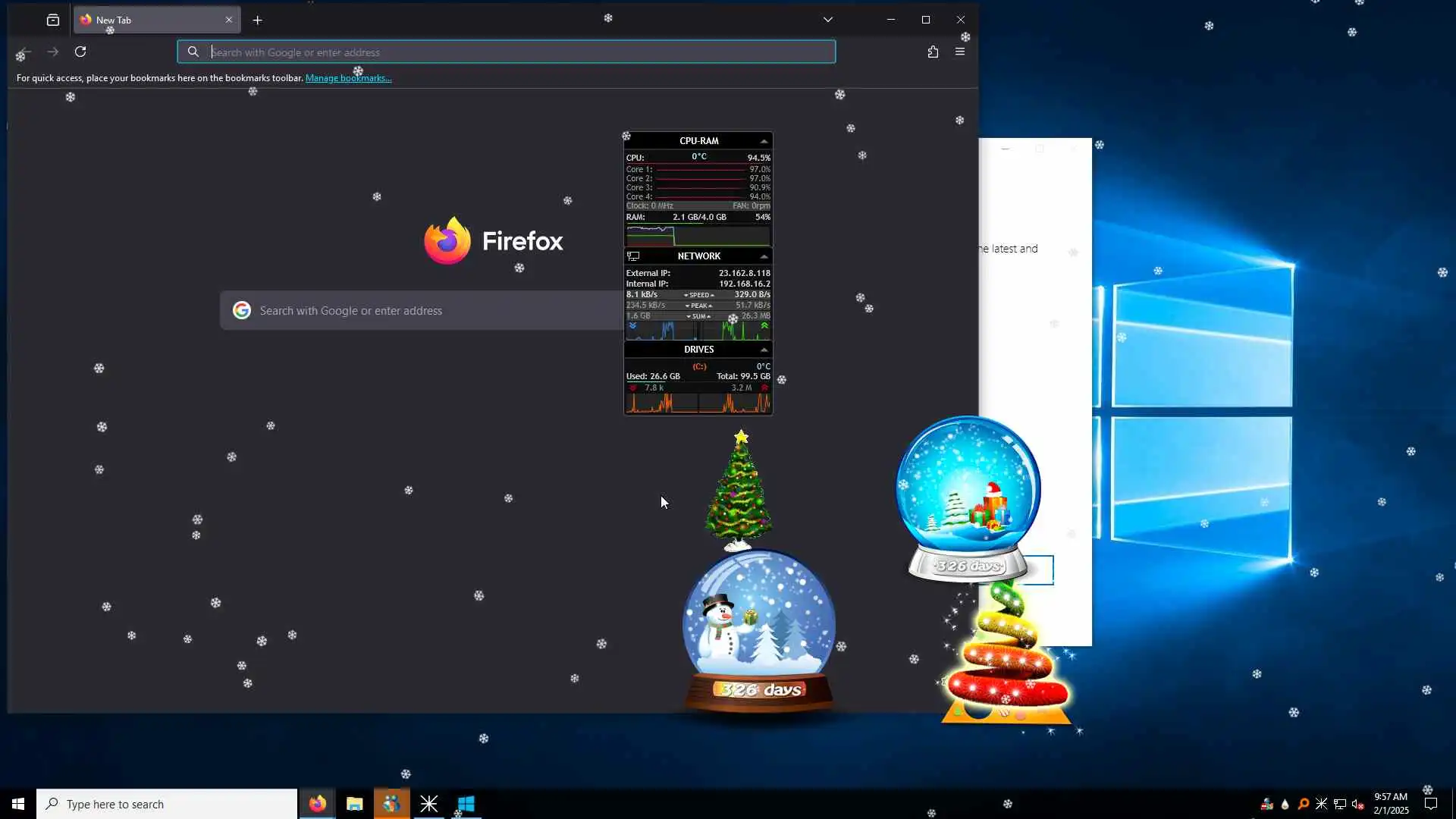Open Firefox View icon in tab bar

(52, 20)
